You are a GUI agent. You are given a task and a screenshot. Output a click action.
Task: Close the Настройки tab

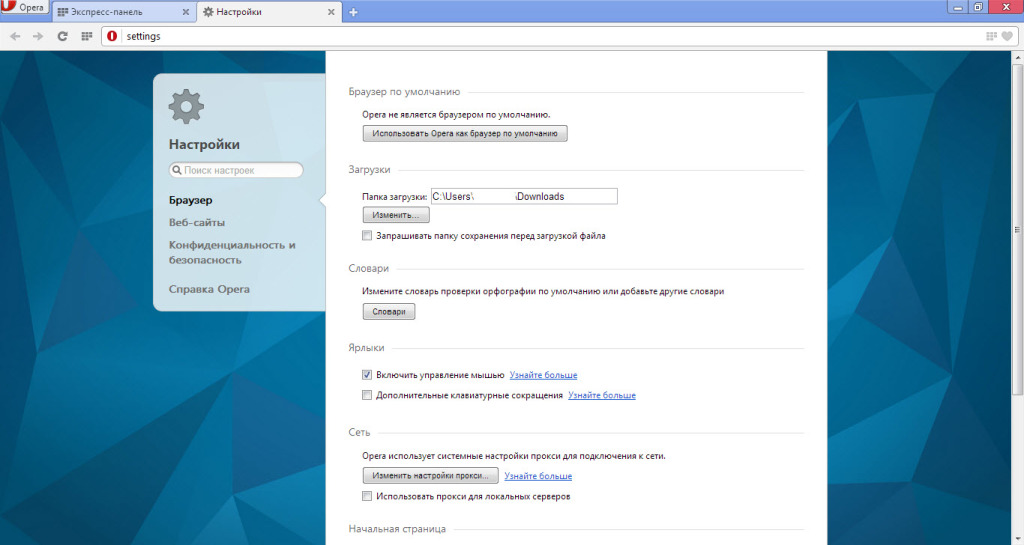(x=331, y=12)
